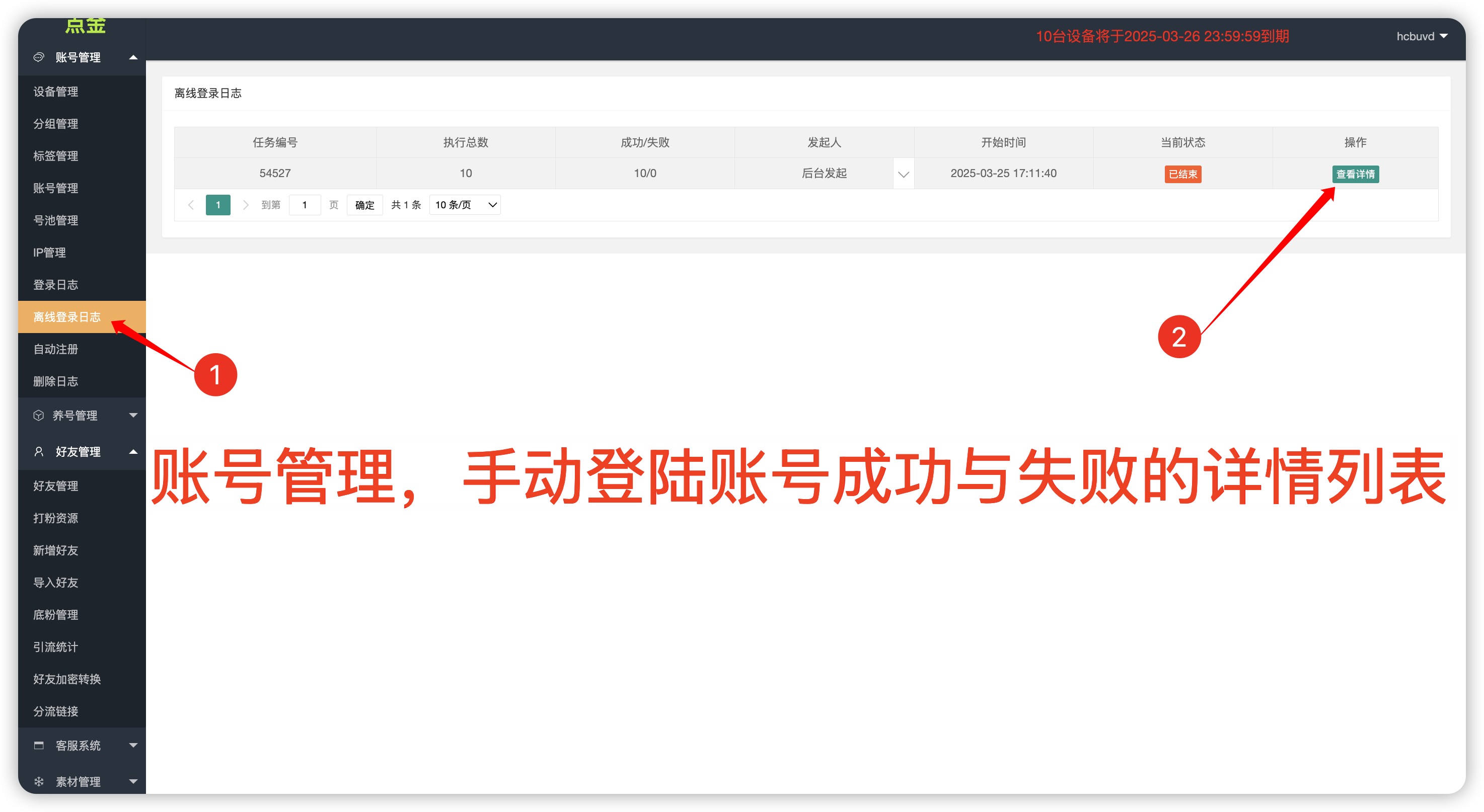This screenshot has width=1484, height=812.
Task: Go to previous page arrow in pagination
Action: tap(191, 205)
